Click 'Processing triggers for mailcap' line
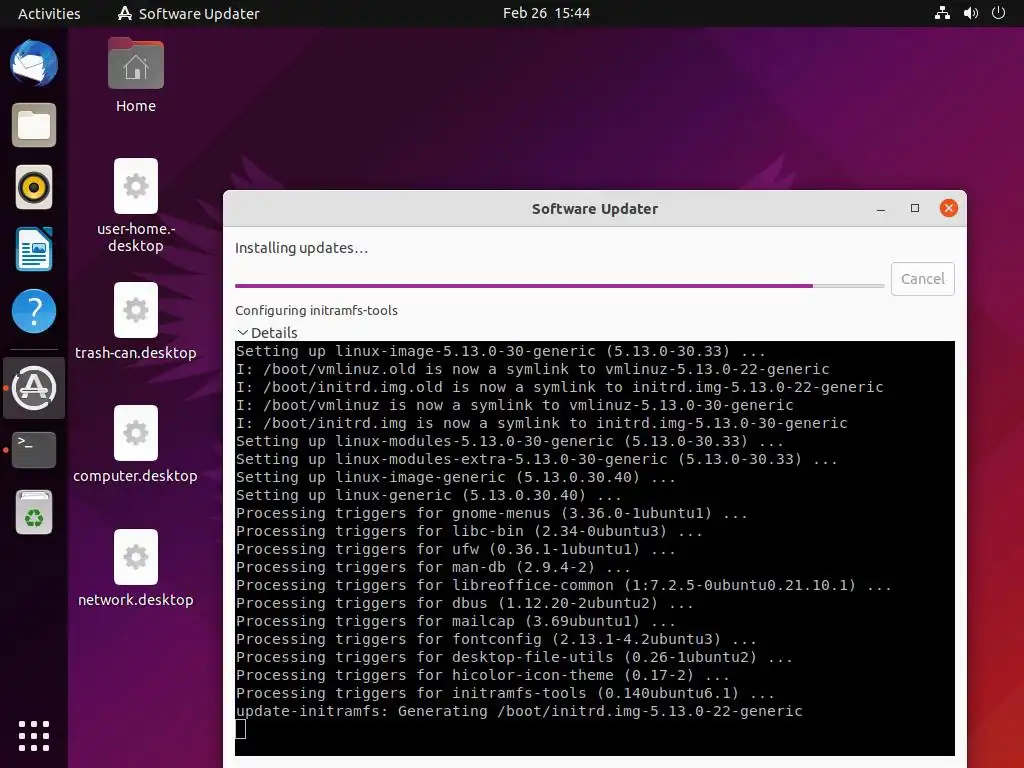This screenshot has height=768, width=1024. pos(455,621)
